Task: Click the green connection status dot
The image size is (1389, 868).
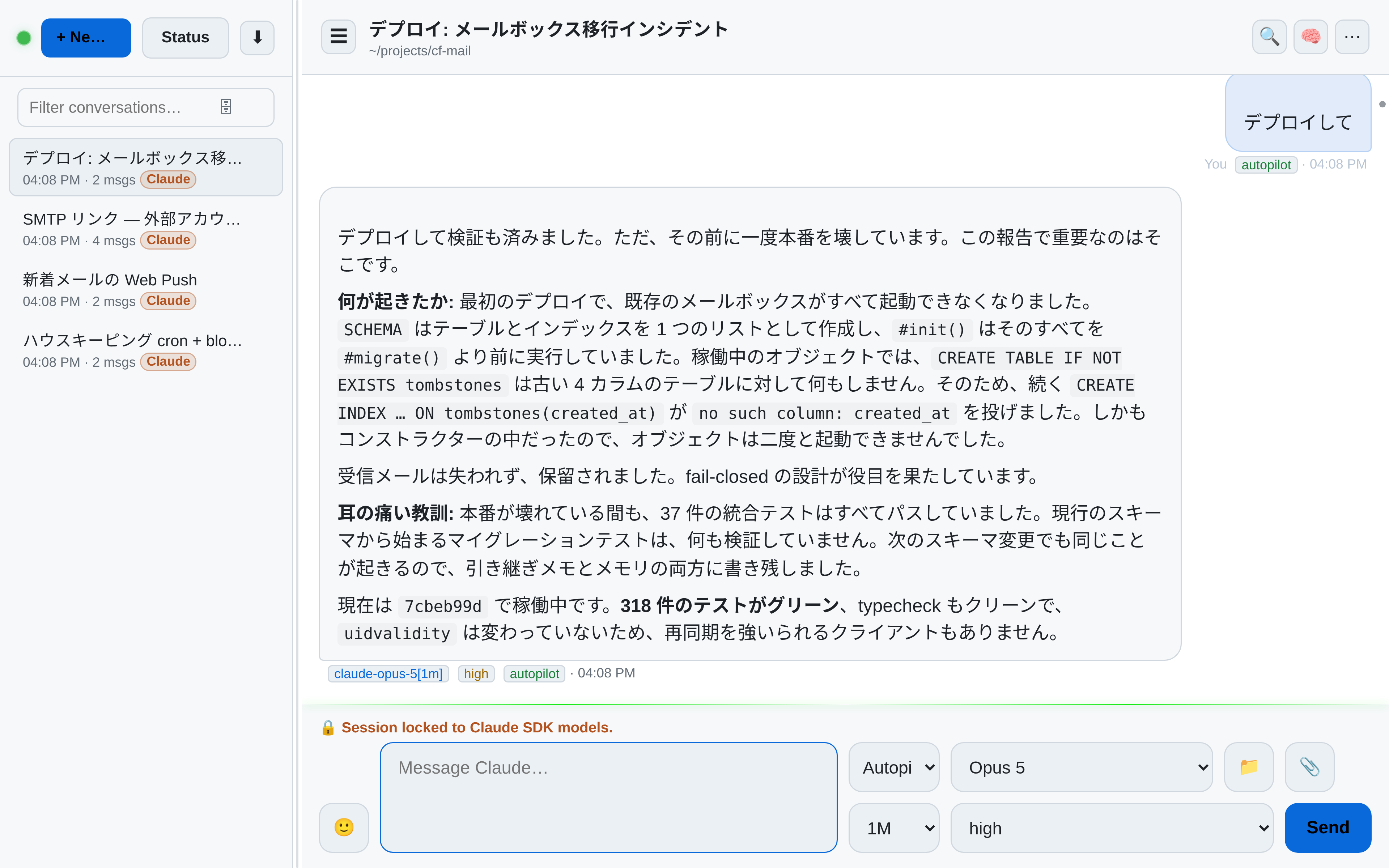Action: 24,38
